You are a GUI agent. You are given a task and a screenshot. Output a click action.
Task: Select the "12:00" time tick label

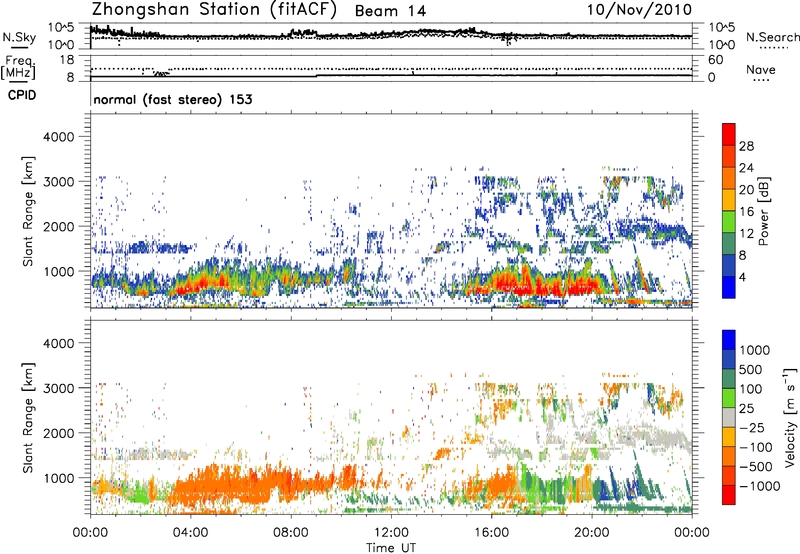[391, 533]
